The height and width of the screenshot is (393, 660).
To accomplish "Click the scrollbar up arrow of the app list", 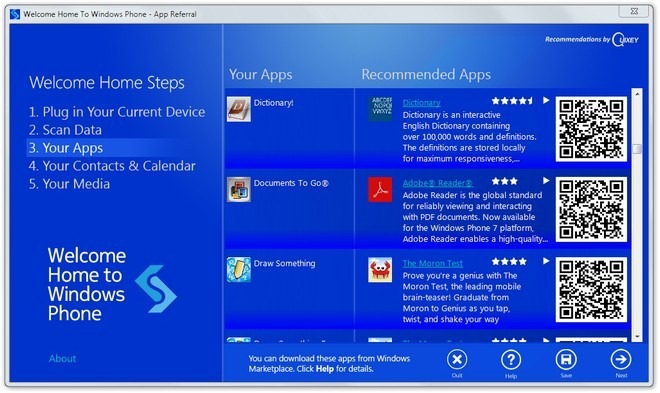I will point(637,94).
